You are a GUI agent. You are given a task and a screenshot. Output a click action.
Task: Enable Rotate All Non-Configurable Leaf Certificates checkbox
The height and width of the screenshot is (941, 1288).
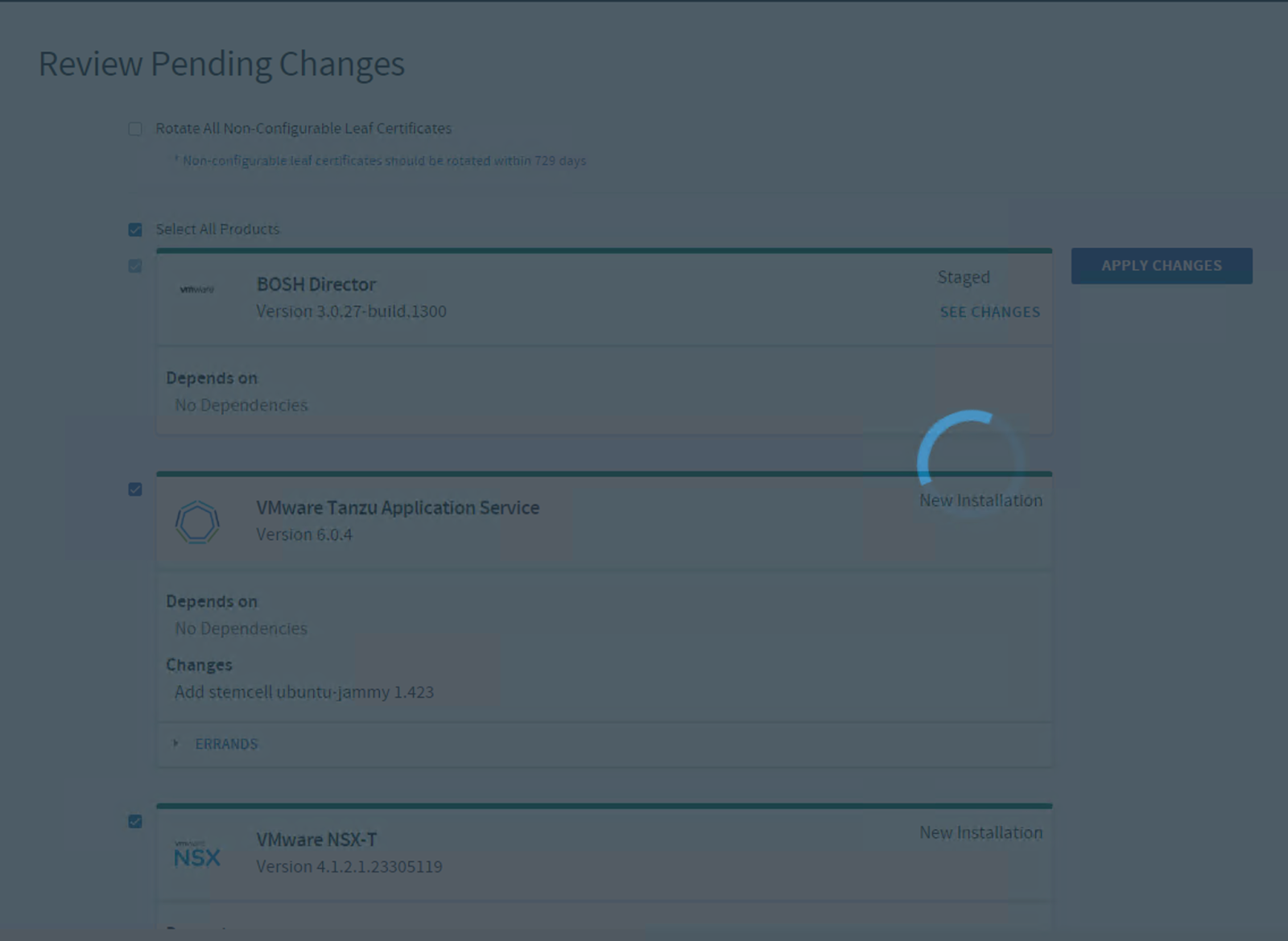(x=135, y=129)
